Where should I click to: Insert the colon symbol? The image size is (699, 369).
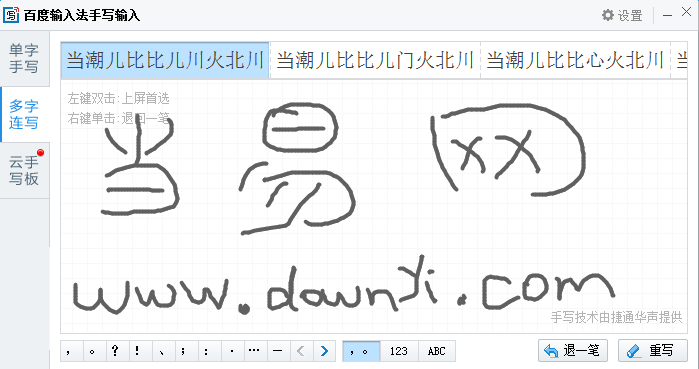tap(210, 351)
